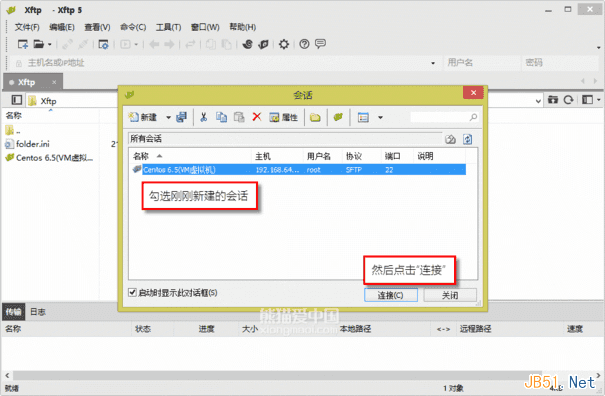This screenshot has height=396, width=605.
Task: Click the red X to close Sessions dialog
Action: (473, 93)
